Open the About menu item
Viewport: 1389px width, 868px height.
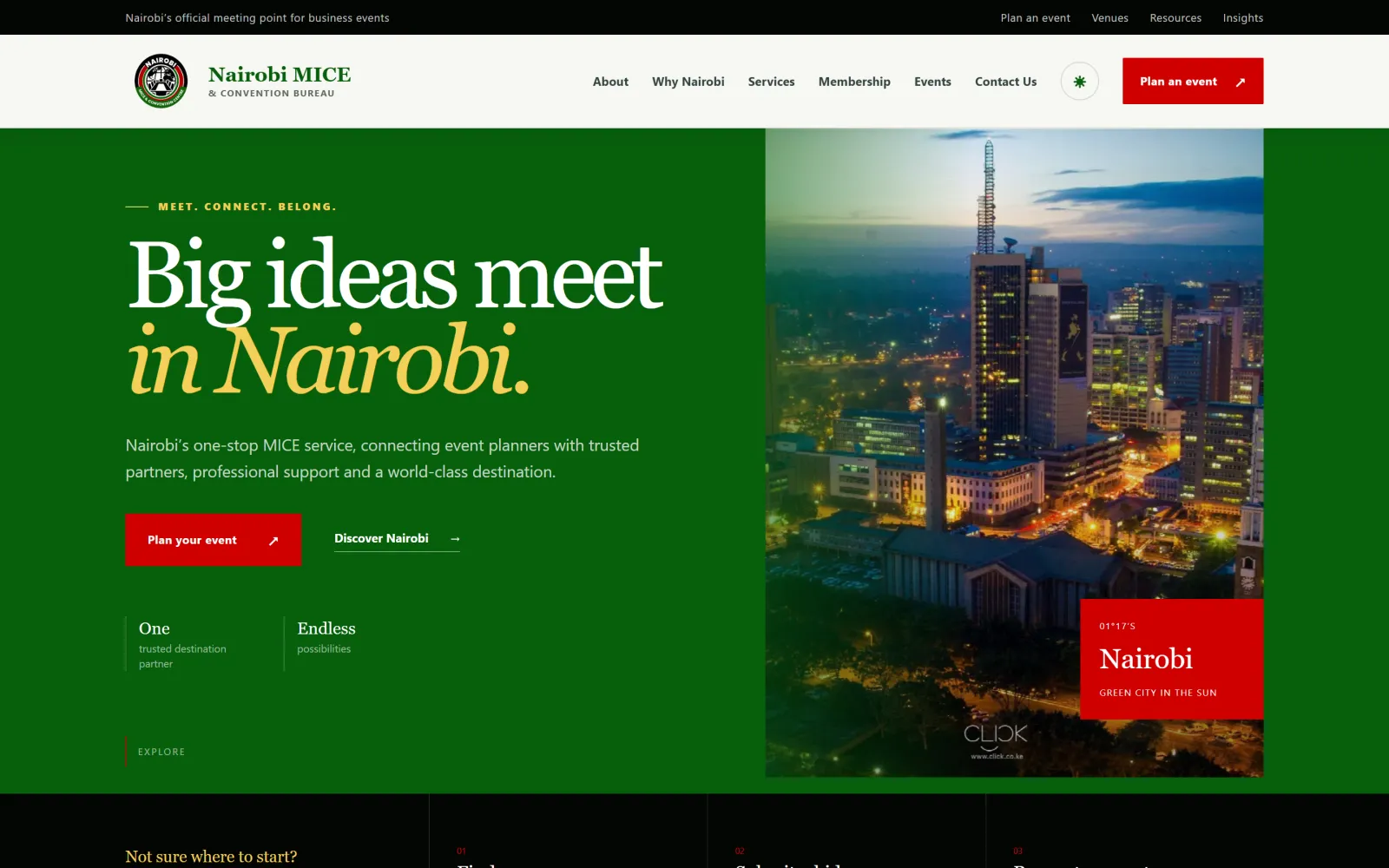pyautogui.click(x=610, y=82)
